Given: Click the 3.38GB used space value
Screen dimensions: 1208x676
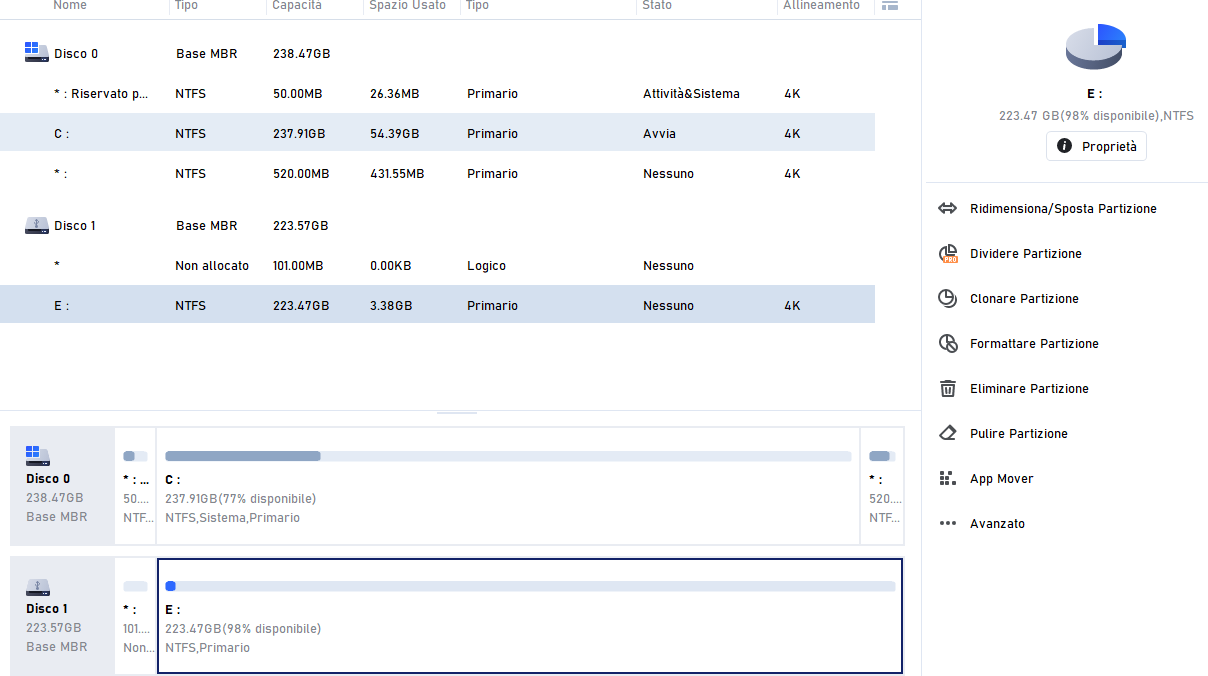Looking at the screenshot, I should (390, 306).
